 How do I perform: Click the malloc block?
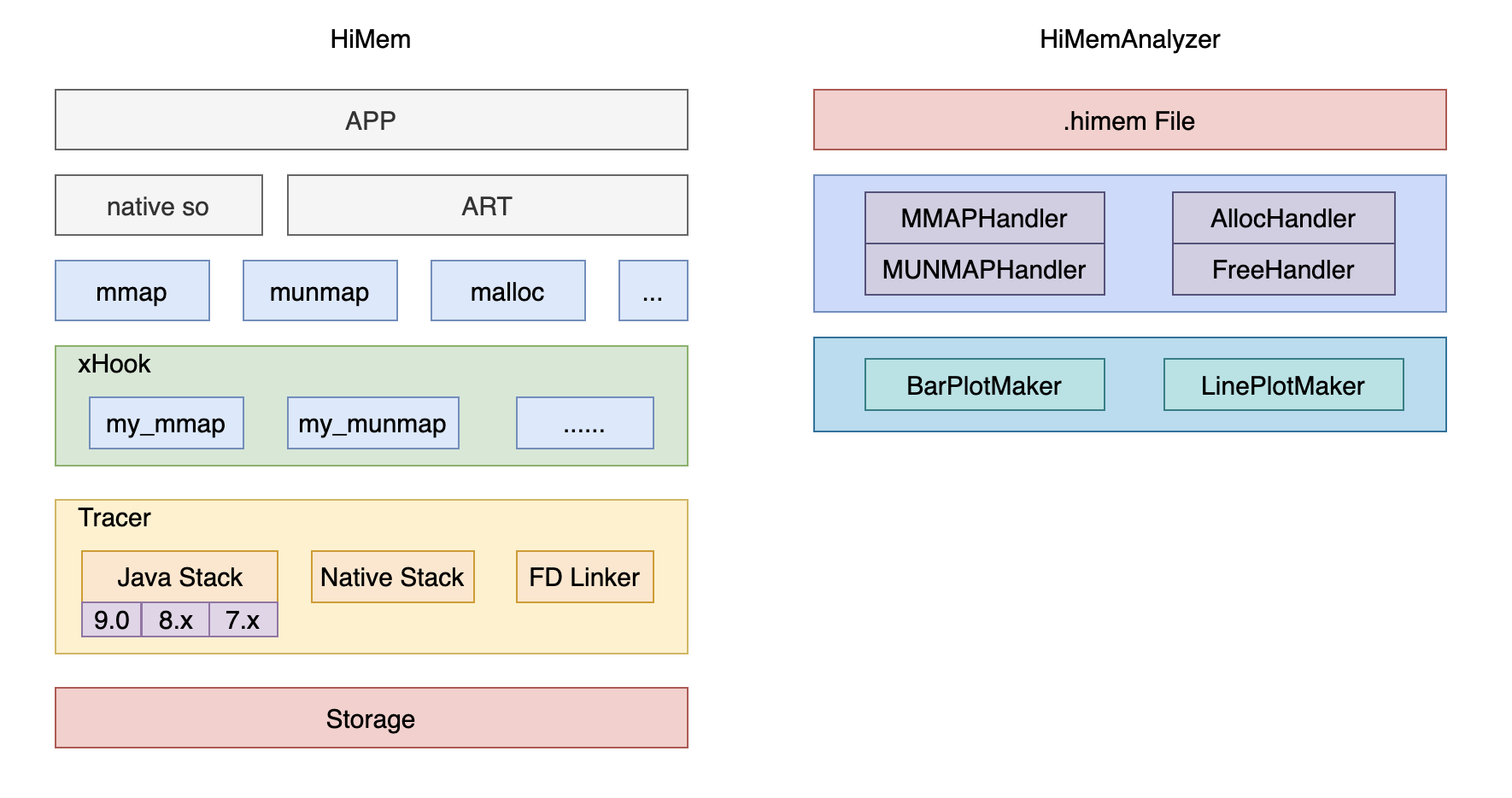tap(507, 290)
